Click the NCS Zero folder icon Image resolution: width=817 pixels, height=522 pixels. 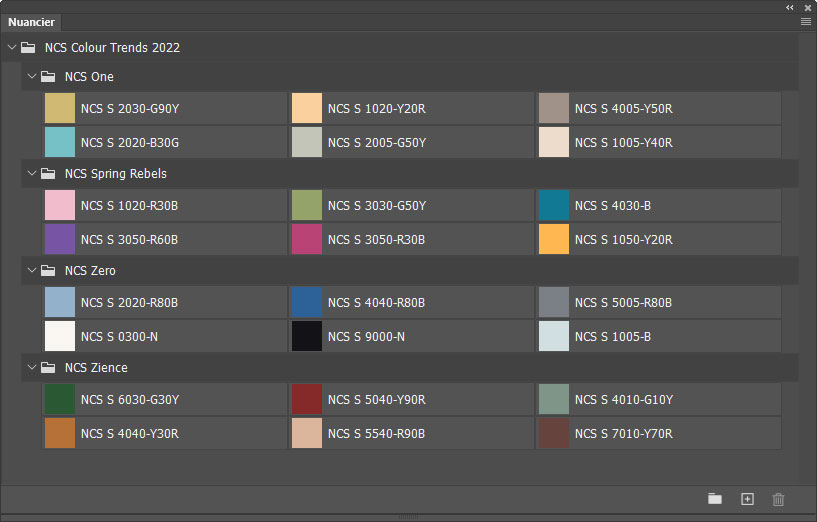click(x=48, y=270)
